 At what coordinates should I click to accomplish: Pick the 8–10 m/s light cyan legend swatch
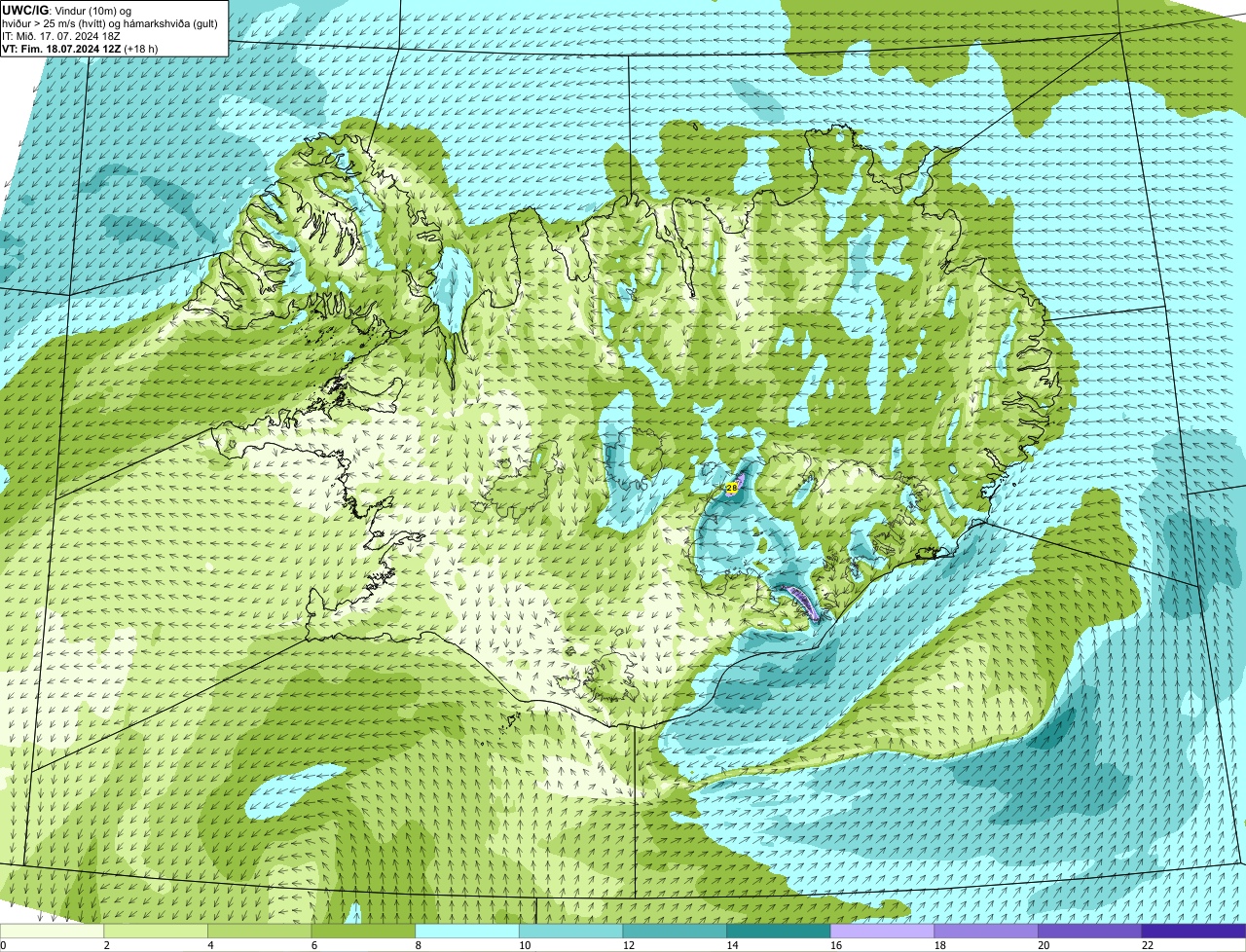click(467, 931)
